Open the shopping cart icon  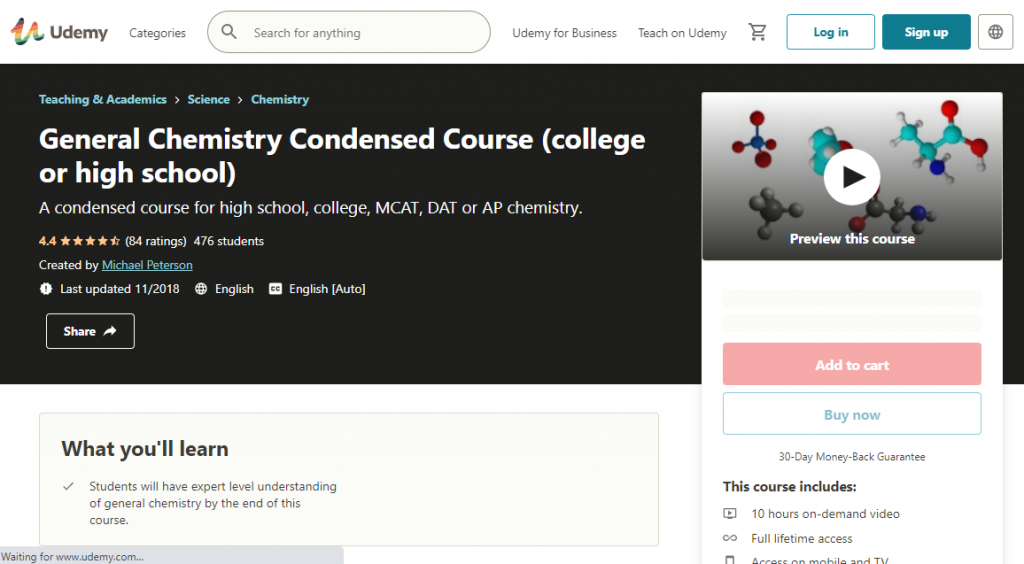758,32
